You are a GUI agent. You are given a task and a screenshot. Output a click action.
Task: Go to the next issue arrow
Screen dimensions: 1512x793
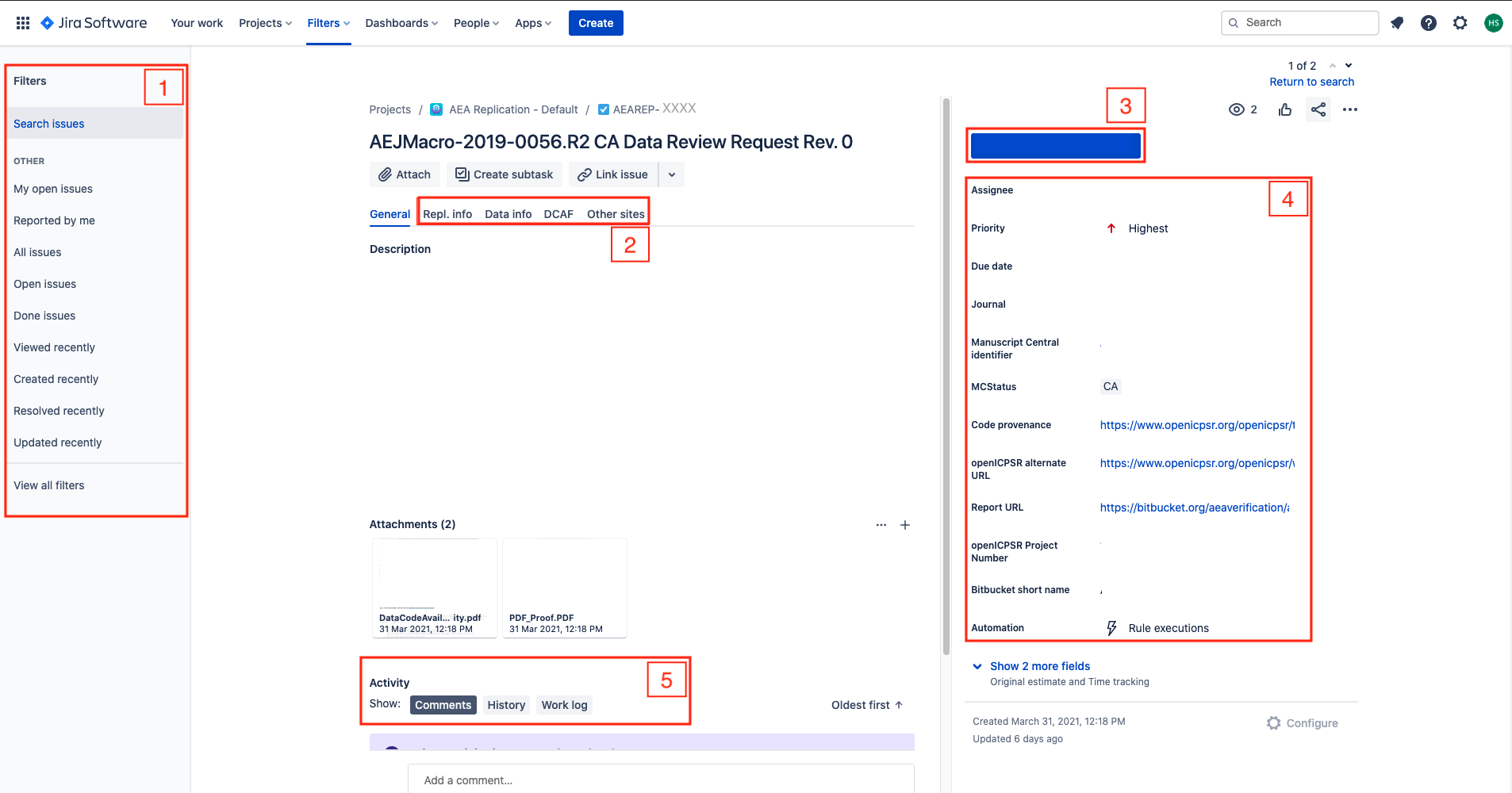1349,66
